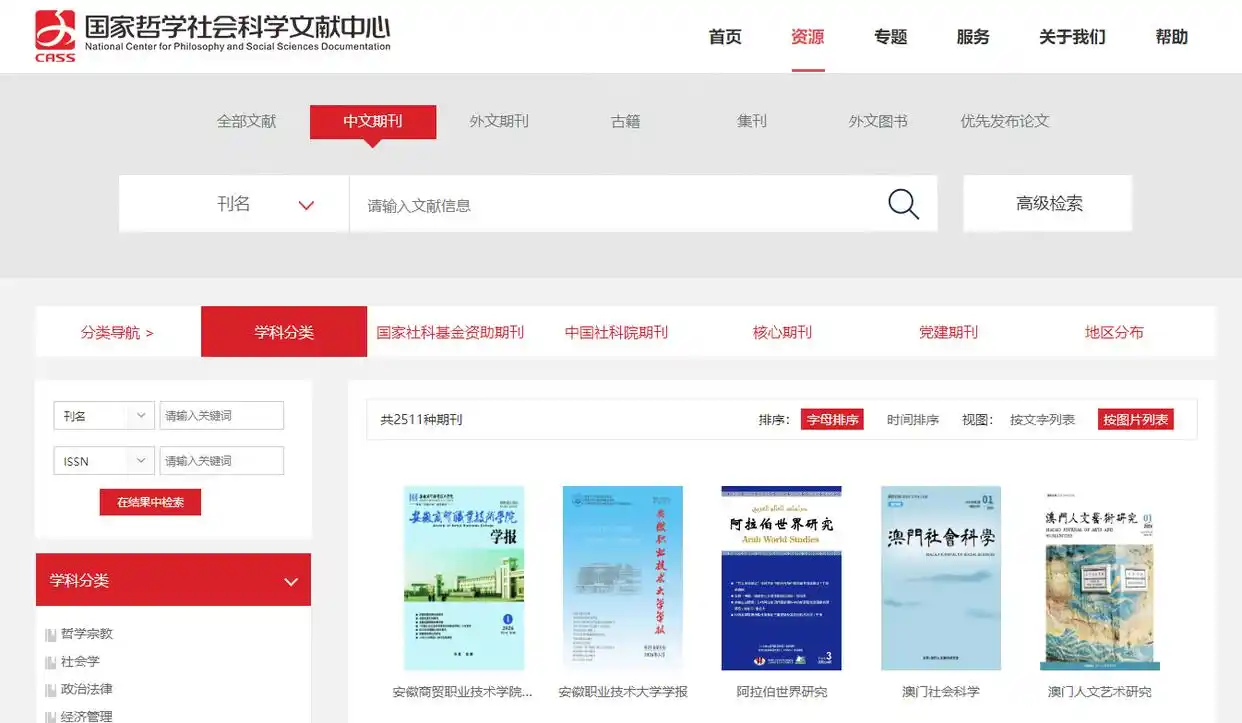This screenshot has height=723, width=1242.
Task: Open 澳门社会科学 cover thumbnail
Action: point(941,578)
